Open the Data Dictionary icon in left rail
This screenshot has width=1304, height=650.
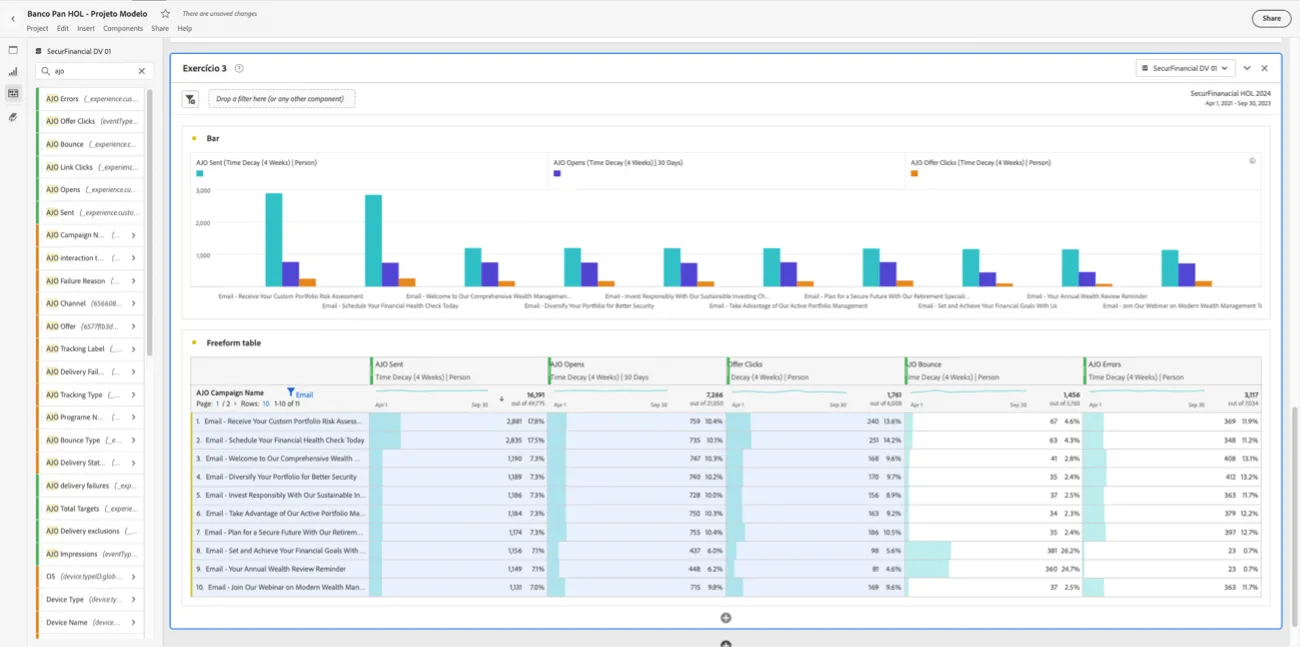(x=13, y=117)
